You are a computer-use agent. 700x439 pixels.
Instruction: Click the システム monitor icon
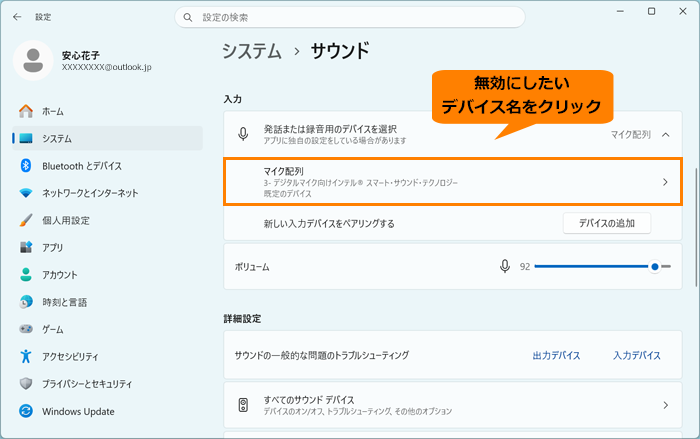tap(26, 138)
